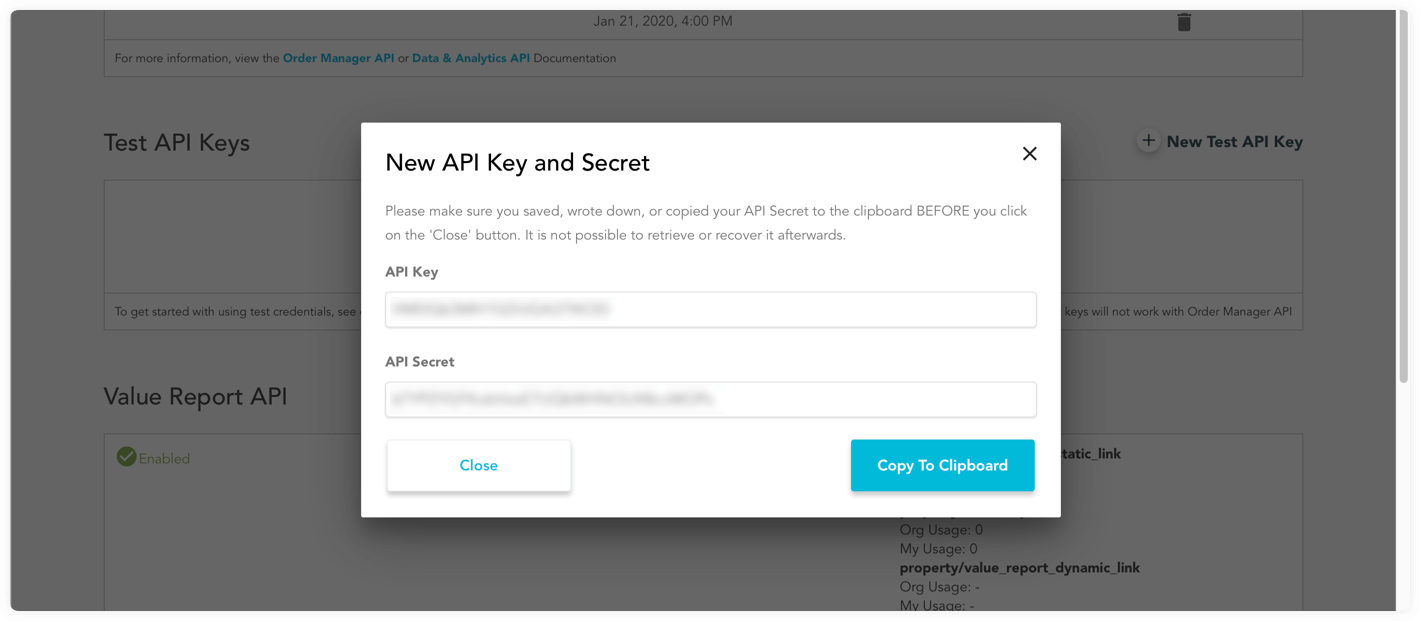Click the Enabled status label

click(x=160, y=457)
